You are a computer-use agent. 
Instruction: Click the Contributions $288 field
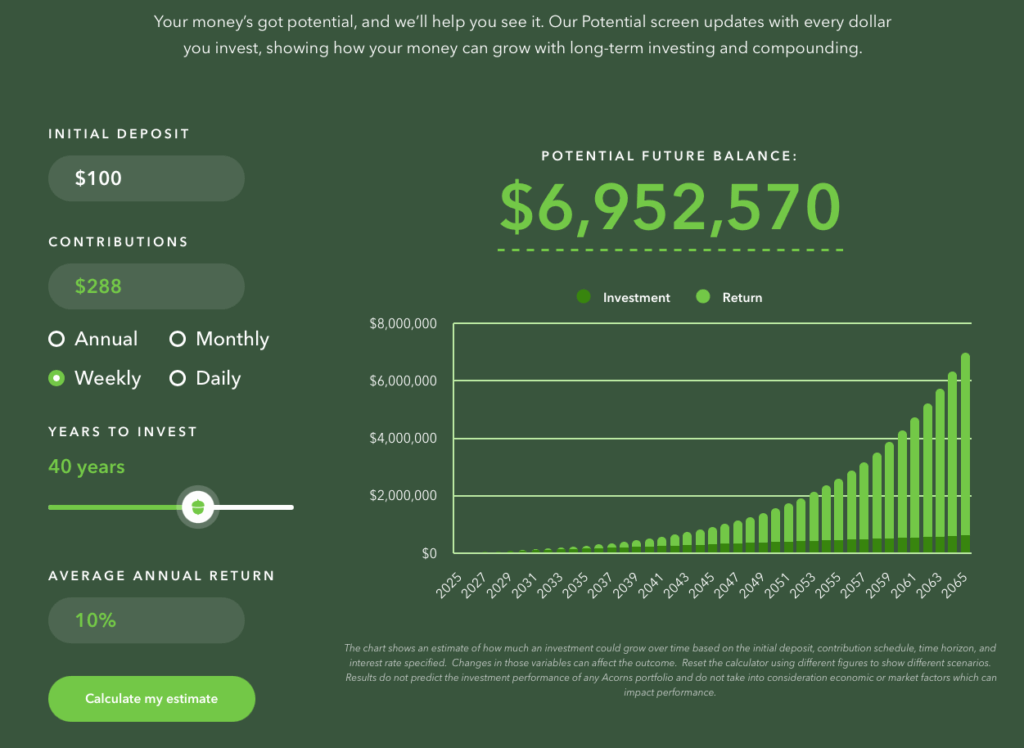(x=146, y=286)
